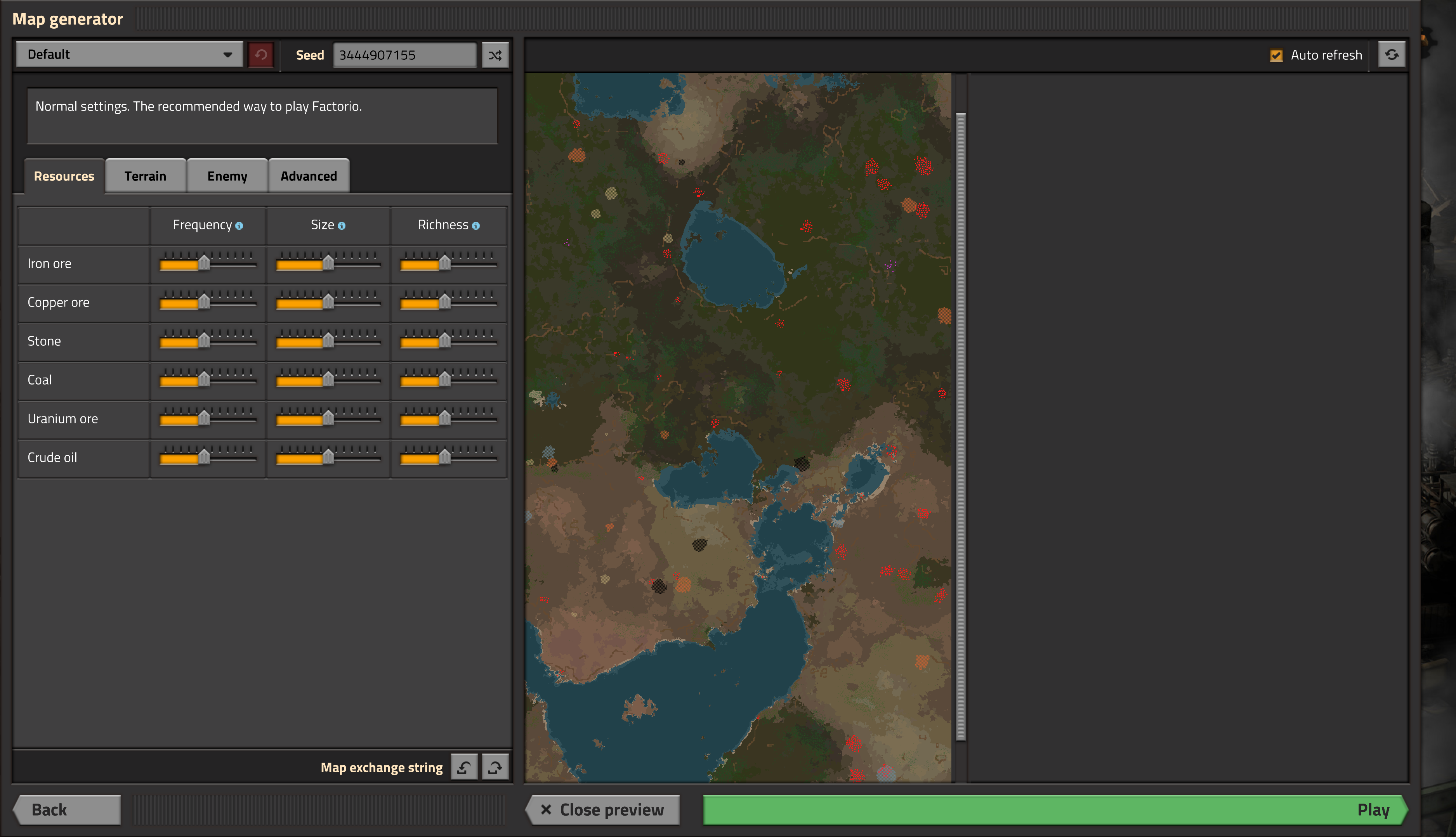Toggle the Auto refresh checkbox
This screenshot has width=1456, height=837.
[x=1276, y=55]
